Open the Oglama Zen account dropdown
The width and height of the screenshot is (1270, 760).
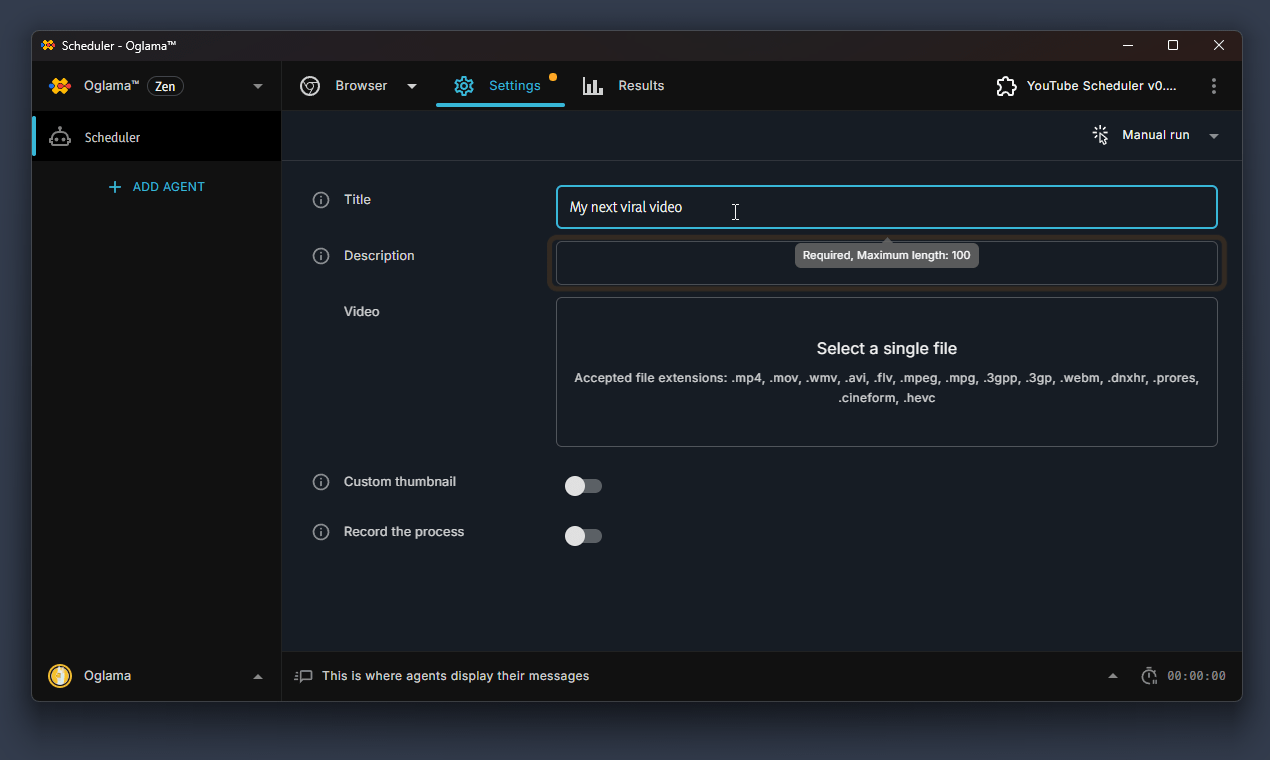tap(258, 86)
